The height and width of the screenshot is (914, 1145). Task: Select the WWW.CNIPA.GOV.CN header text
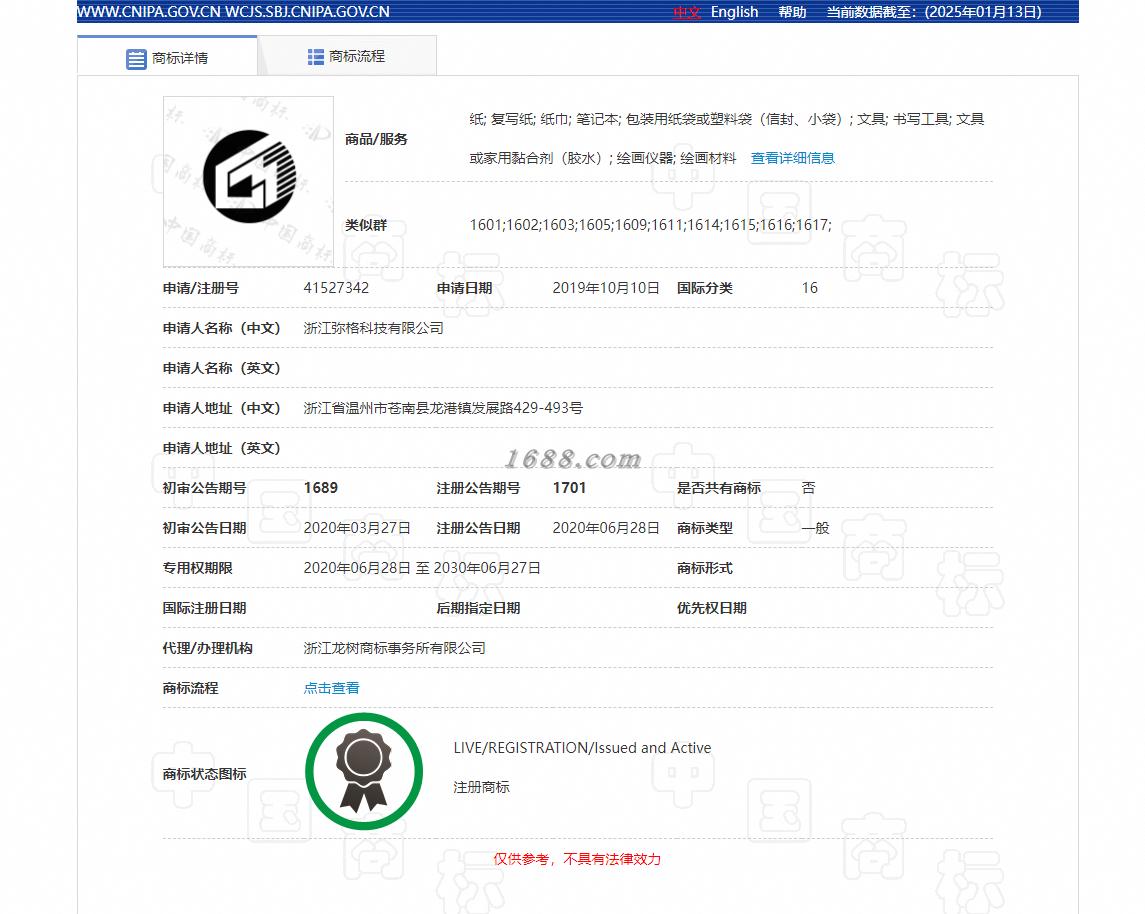150,12
